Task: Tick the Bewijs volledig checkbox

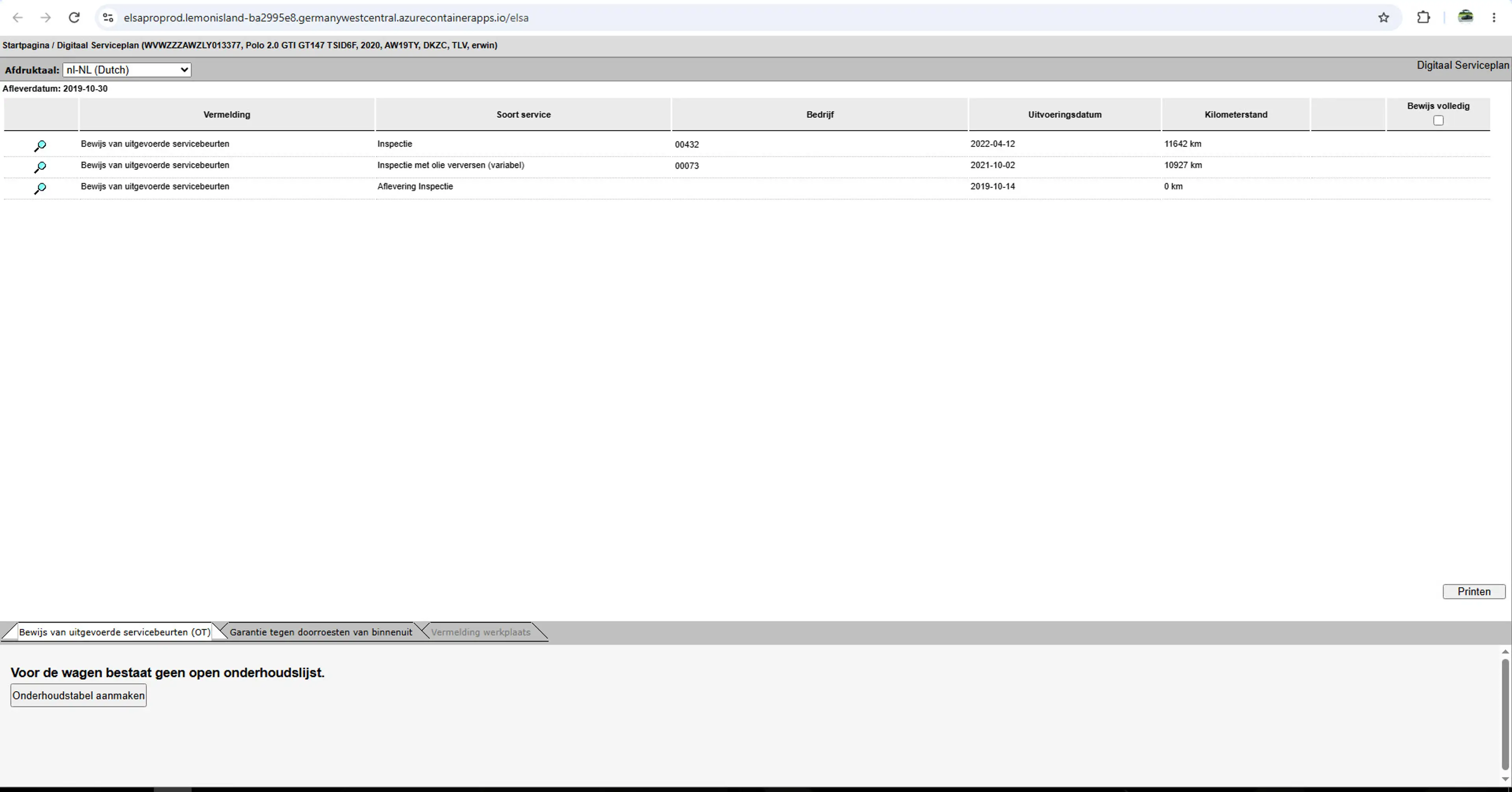Action: [x=1438, y=121]
